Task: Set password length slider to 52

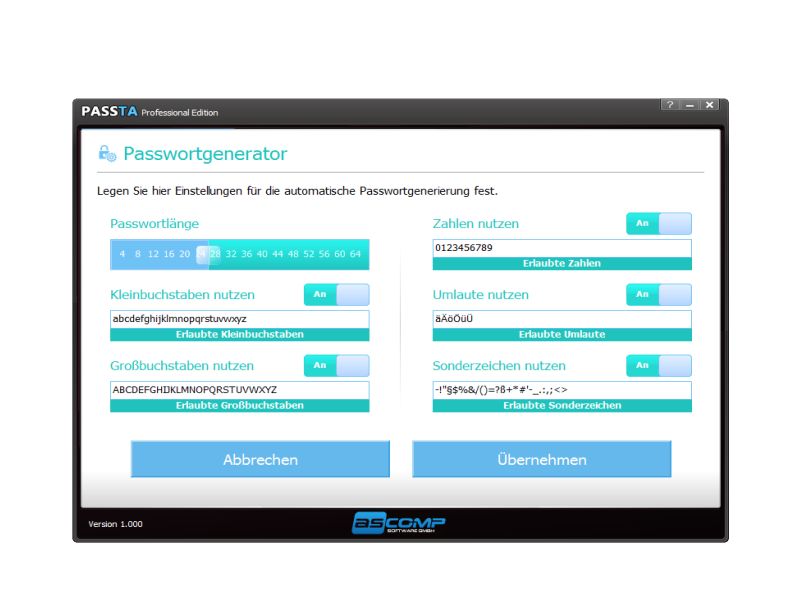Action: click(x=309, y=254)
